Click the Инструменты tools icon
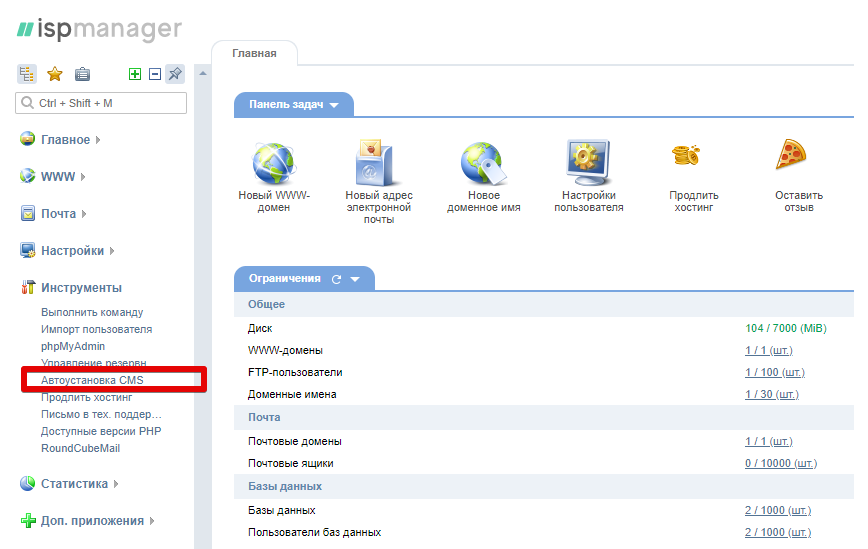 pos(28,287)
